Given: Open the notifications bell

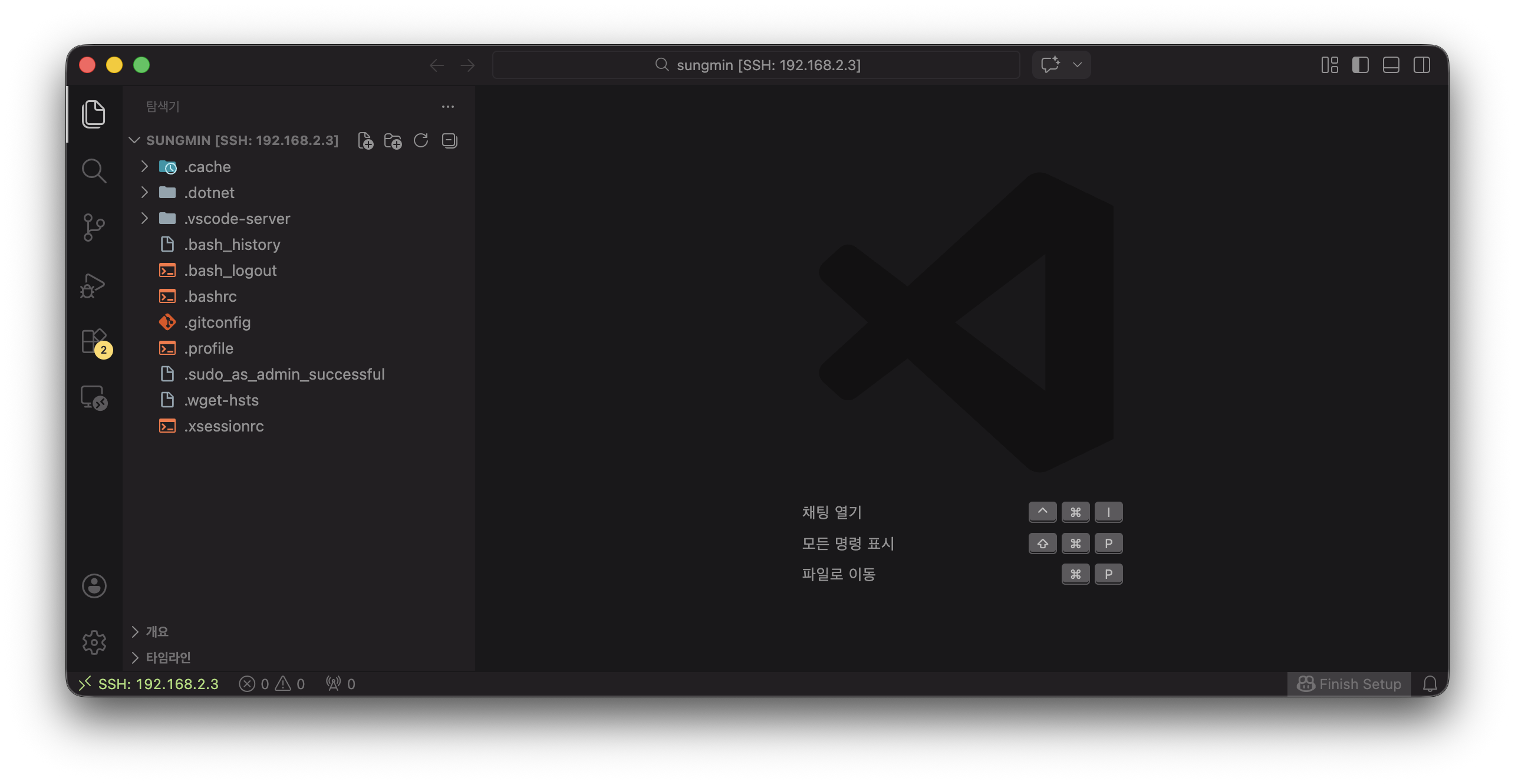Looking at the screenshot, I should coord(1430,684).
